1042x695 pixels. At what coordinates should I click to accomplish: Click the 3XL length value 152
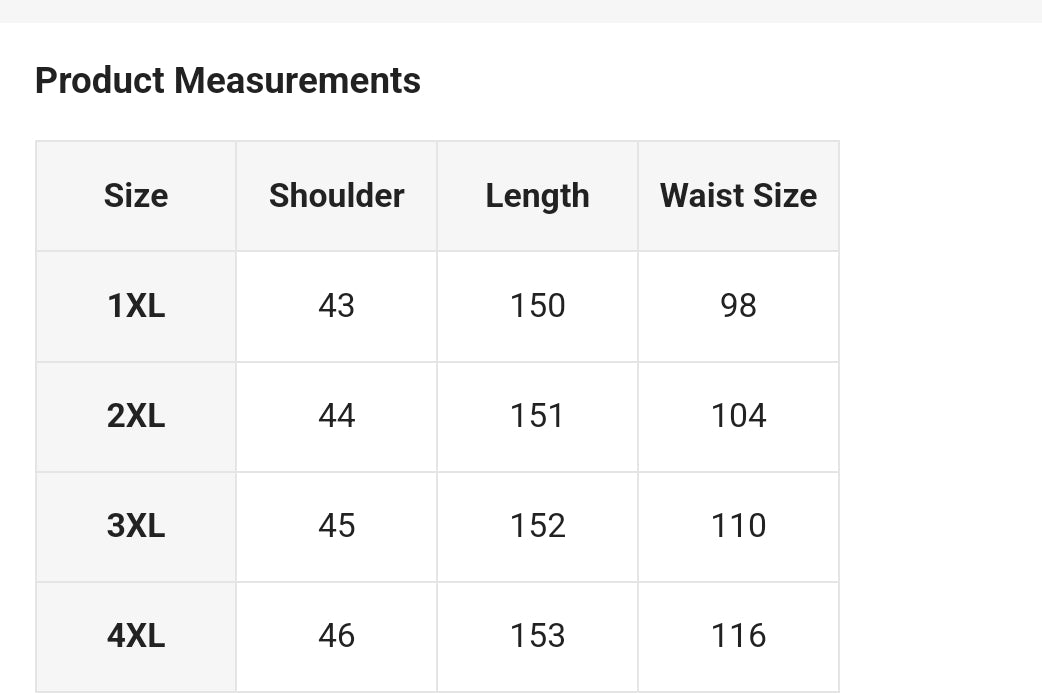point(538,526)
